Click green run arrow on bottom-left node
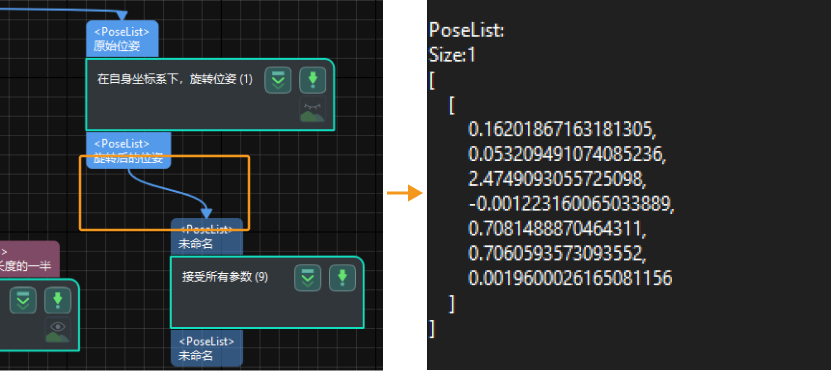831x371 pixels. point(58,301)
